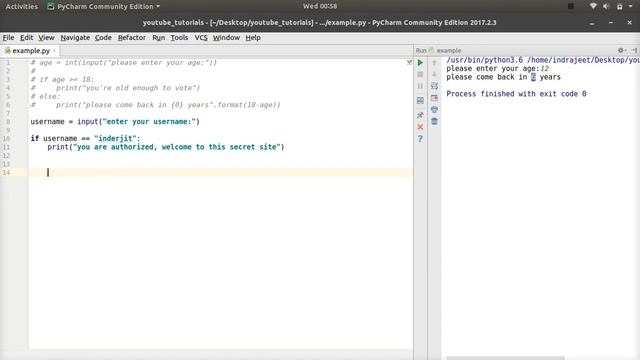Click the Stop process square icon

point(420,75)
